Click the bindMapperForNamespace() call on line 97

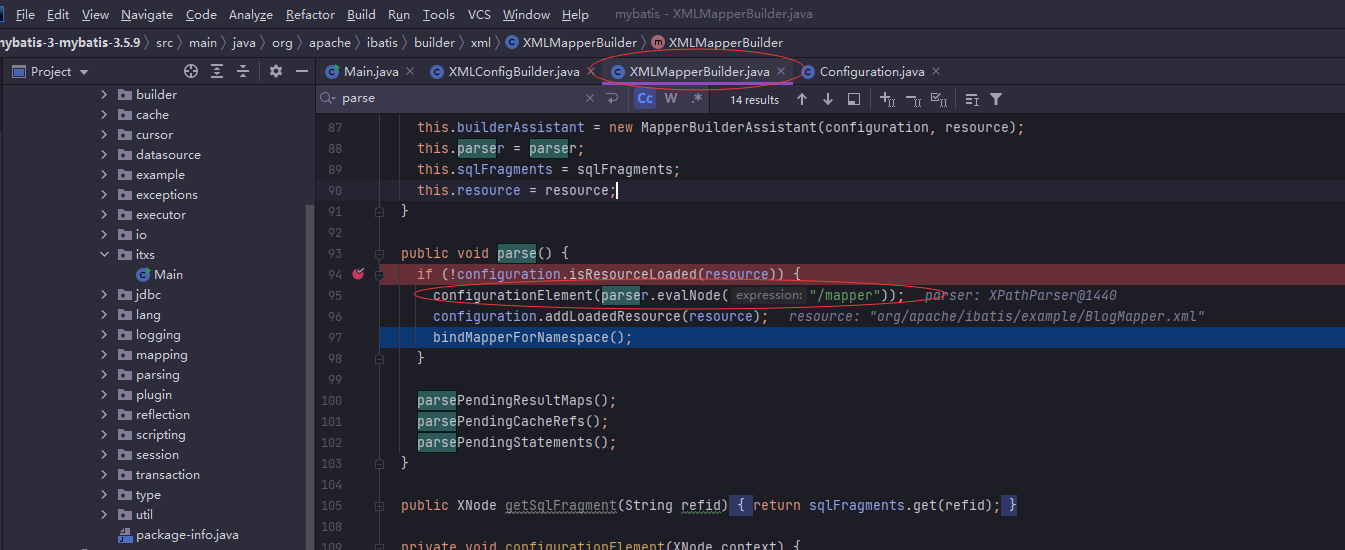(533, 337)
